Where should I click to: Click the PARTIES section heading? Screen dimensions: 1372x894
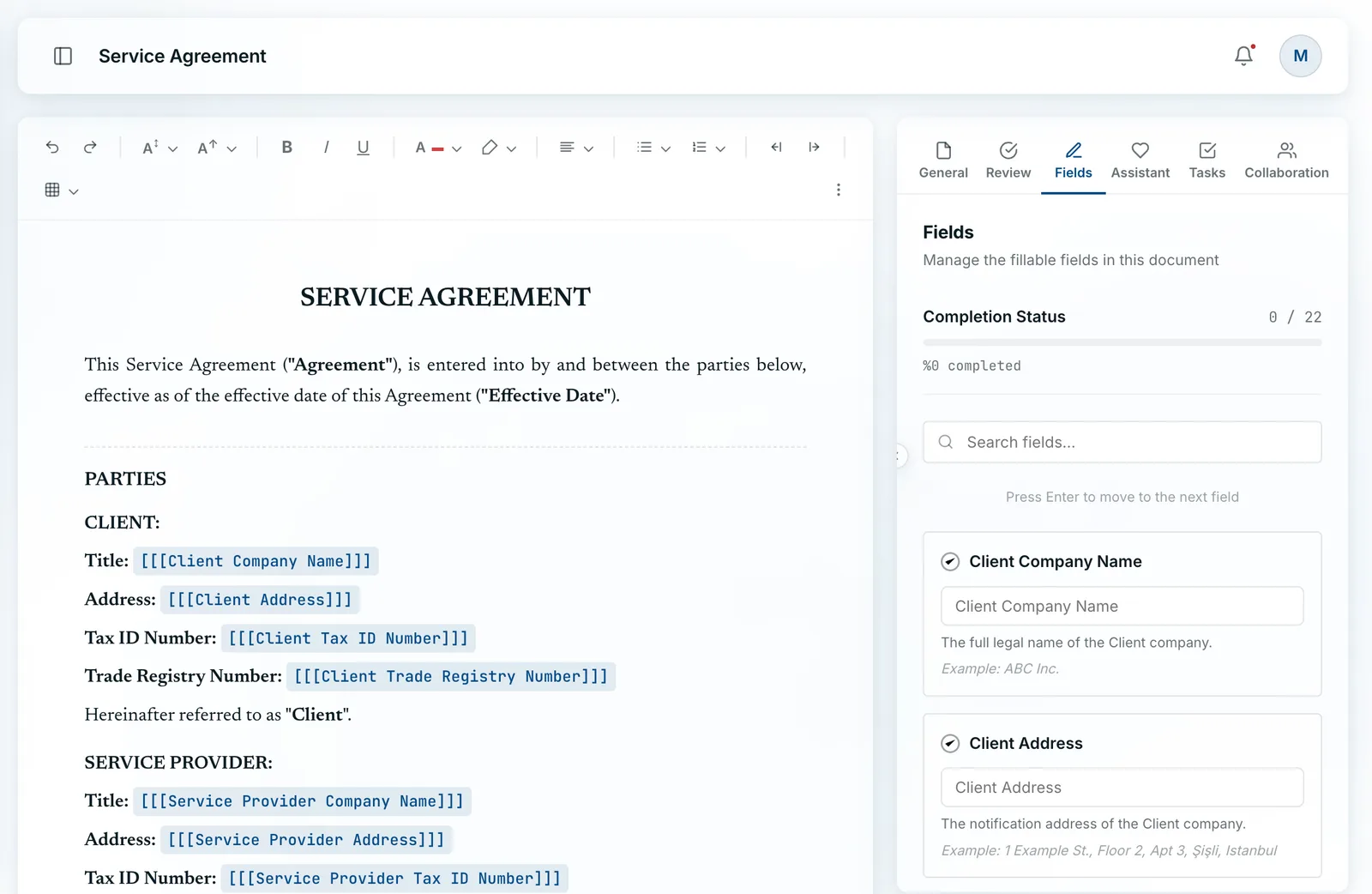click(125, 479)
